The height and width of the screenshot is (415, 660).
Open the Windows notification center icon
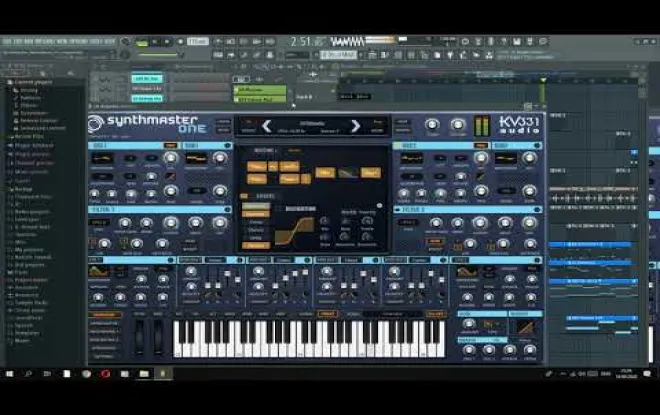(647, 373)
